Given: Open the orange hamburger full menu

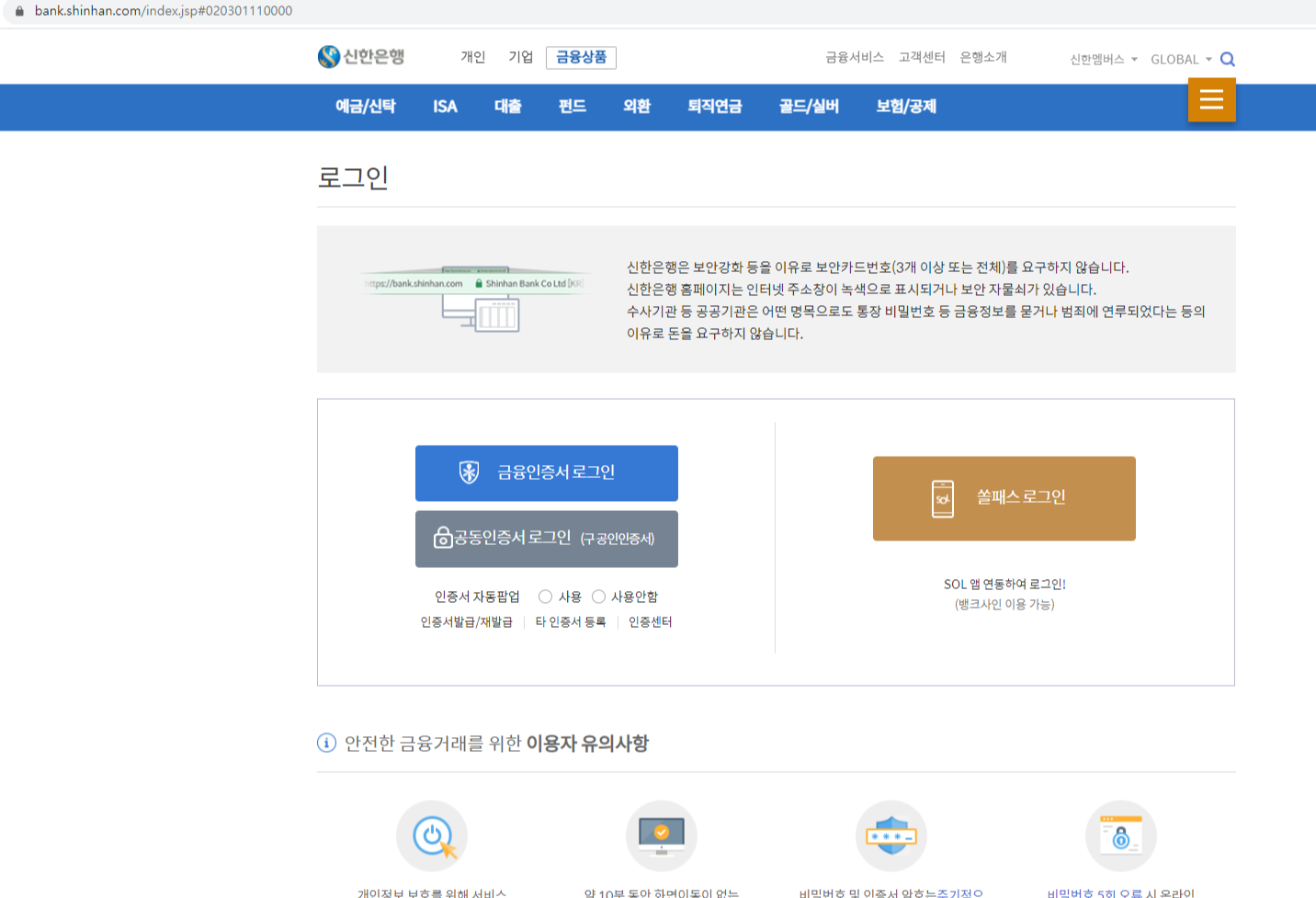Looking at the screenshot, I should pyautogui.click(x=1211, y=99).
